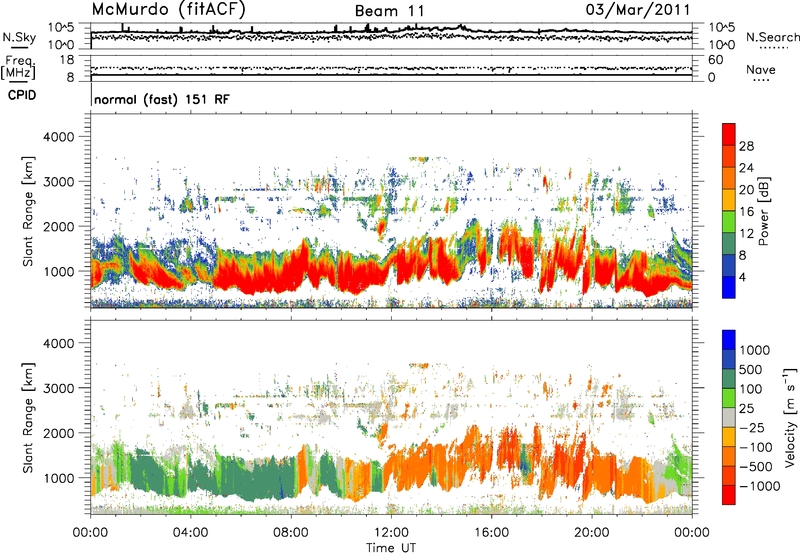Click the 16 tick on power colorbar

tap(746, 212)
